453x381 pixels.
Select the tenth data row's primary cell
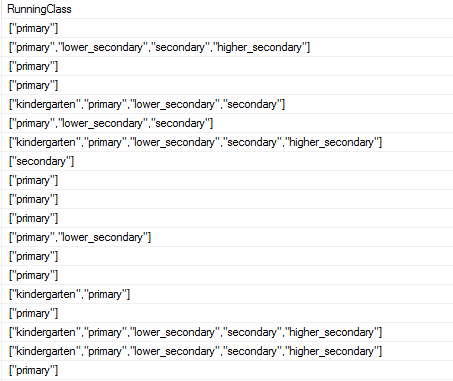click(x=227, y=199)
